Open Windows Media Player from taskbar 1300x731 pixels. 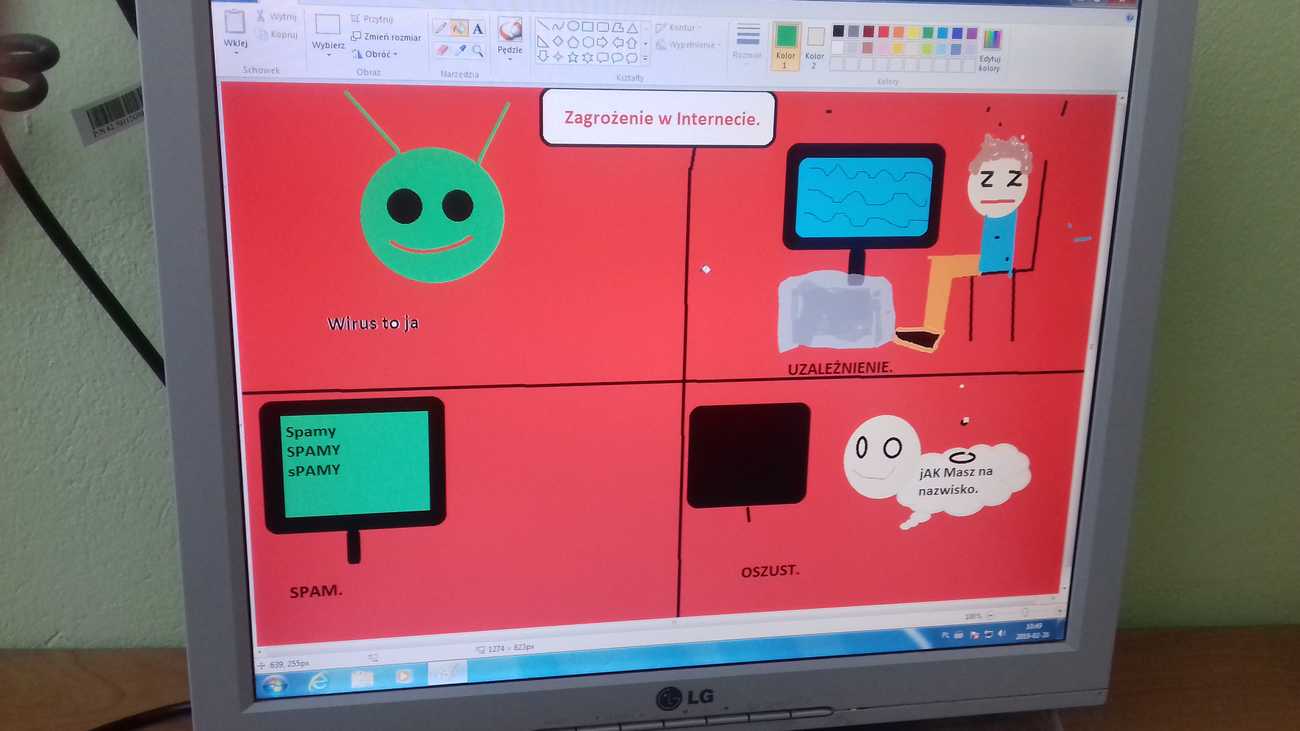403,677
